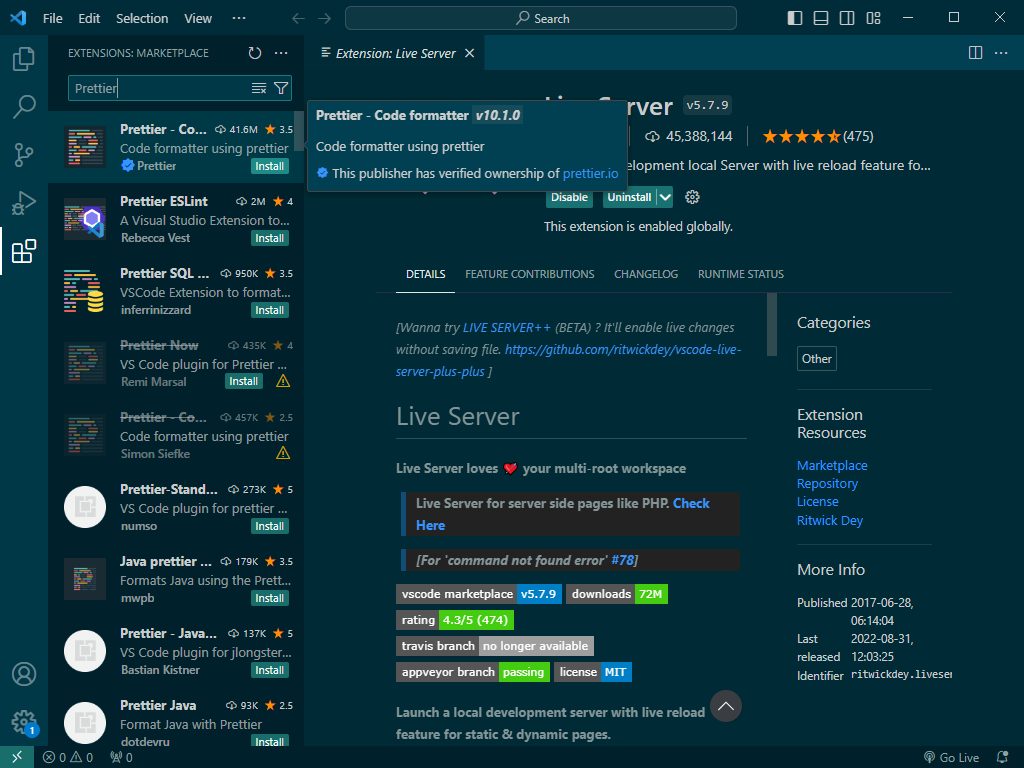Open the Edit menu
1024x768 pixels.
(x=89, y=18)
